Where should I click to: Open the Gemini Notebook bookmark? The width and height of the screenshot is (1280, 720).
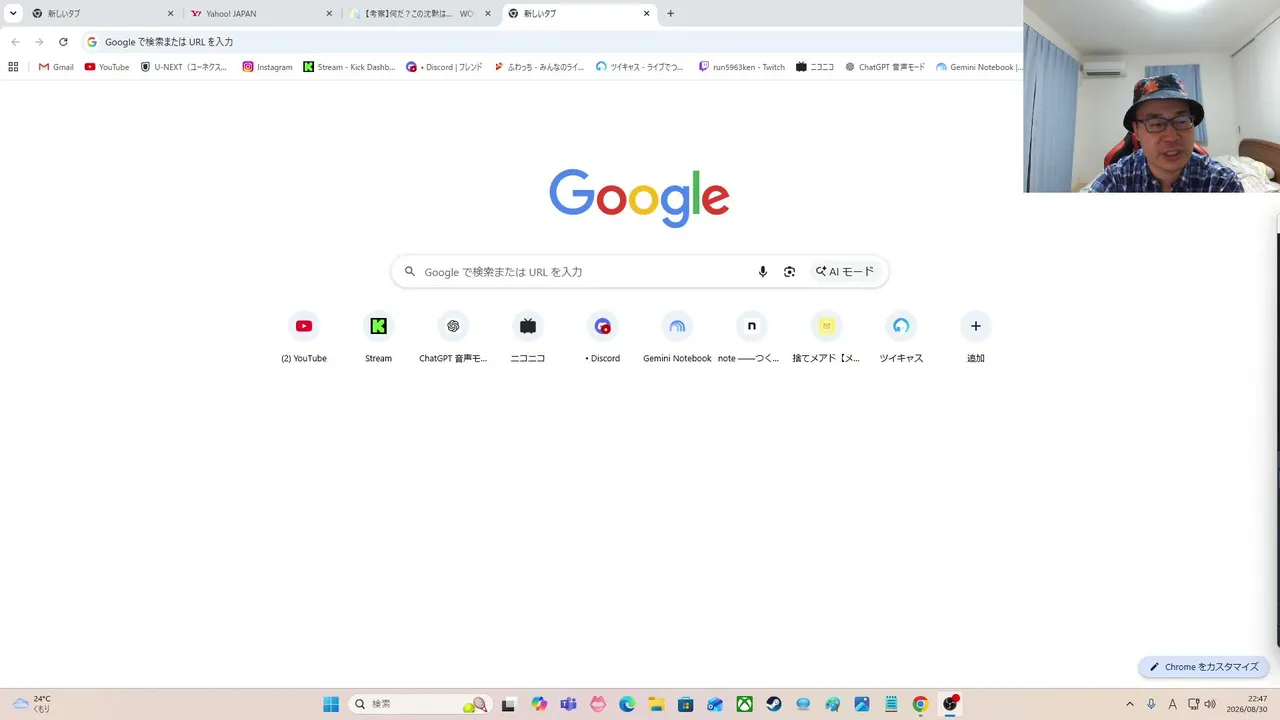(x=978, y=67)
